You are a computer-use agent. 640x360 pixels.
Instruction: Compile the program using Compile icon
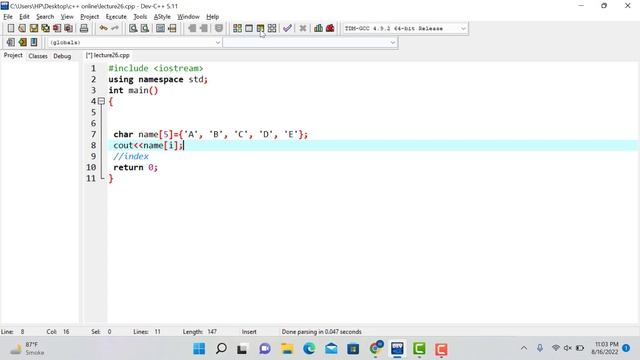[237, 28]
